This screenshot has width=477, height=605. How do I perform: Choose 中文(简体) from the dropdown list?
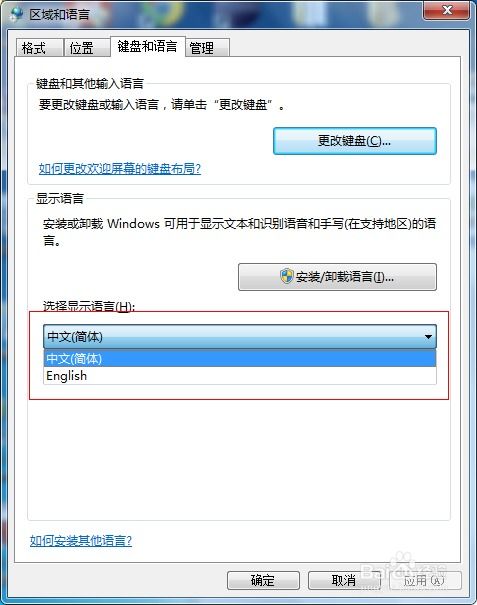click(240, 359)
